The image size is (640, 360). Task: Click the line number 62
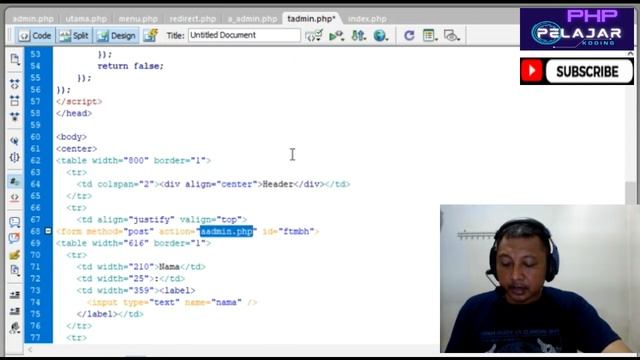tap(35, 160)
